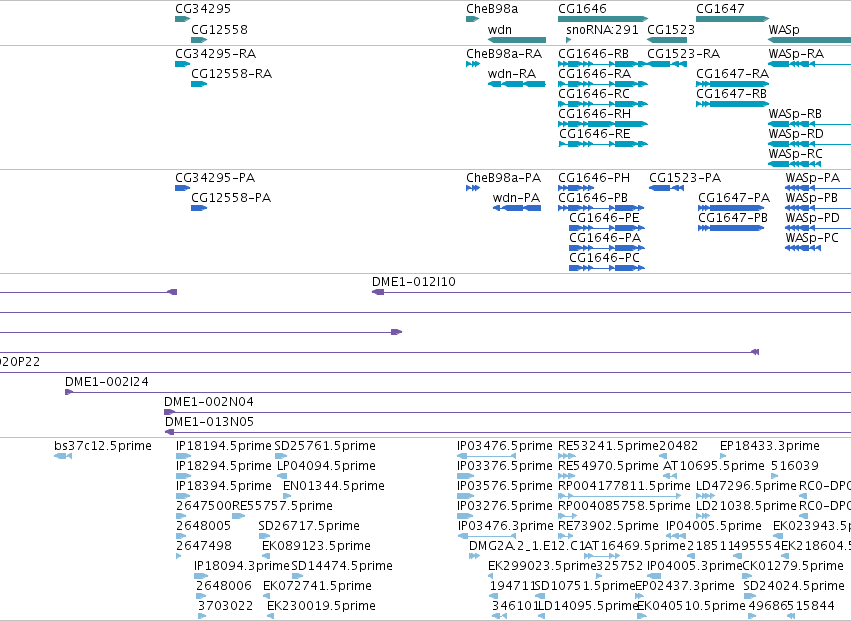The height and width of the screenshot is (621, 851).
Task: Click EST label EK089123.5prime
Action: 316,546
